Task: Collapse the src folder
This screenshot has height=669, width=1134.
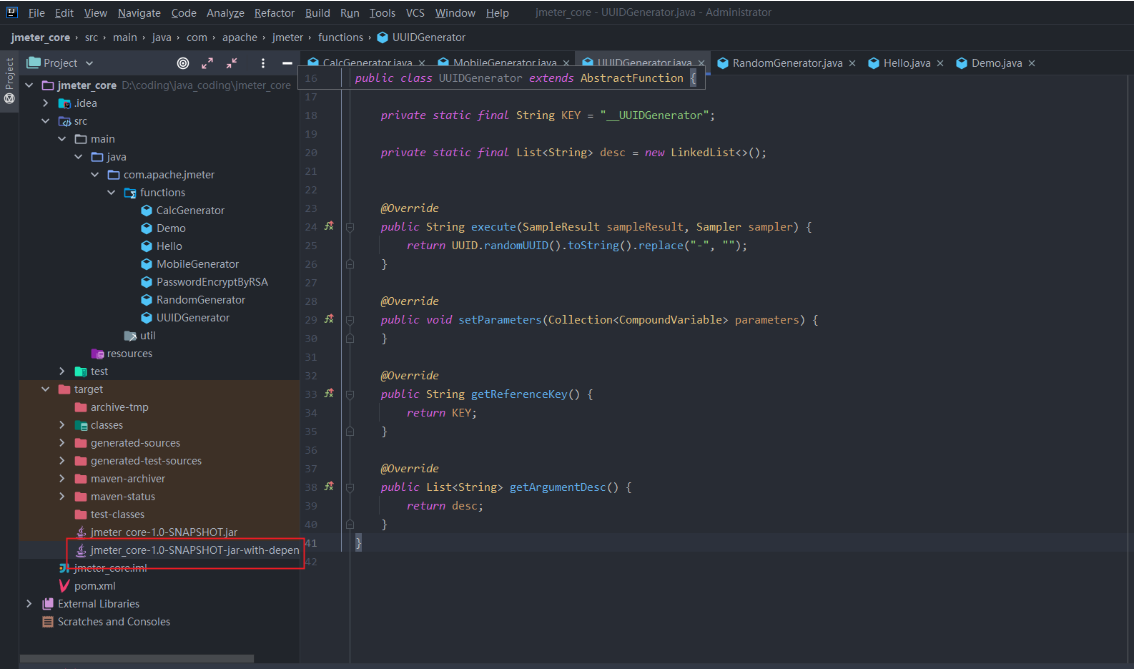Action: click(46, 121)
